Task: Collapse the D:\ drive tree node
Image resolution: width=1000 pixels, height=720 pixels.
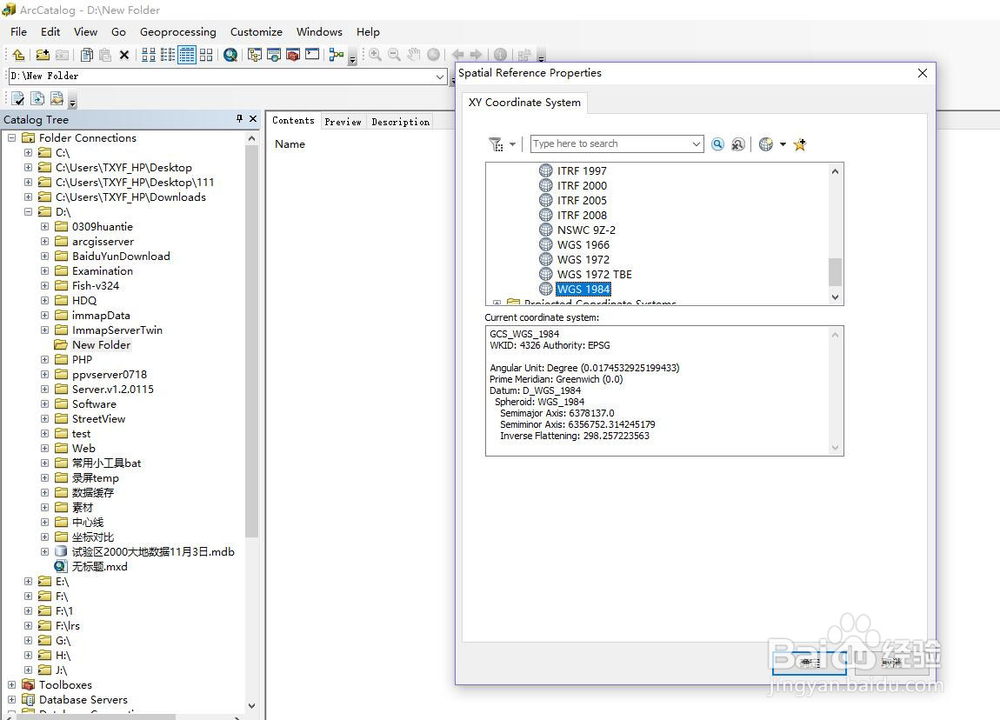Action: [28, 212]
